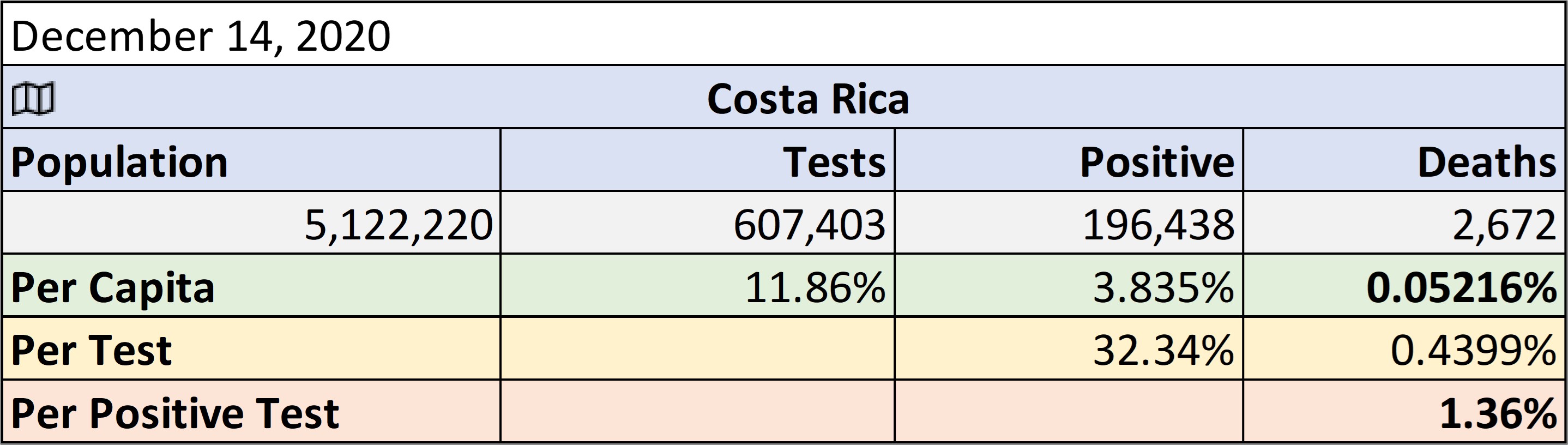Select the bold 1.36% deaths cell
Screen dimensions: 1568x445
coord(1404,411)
